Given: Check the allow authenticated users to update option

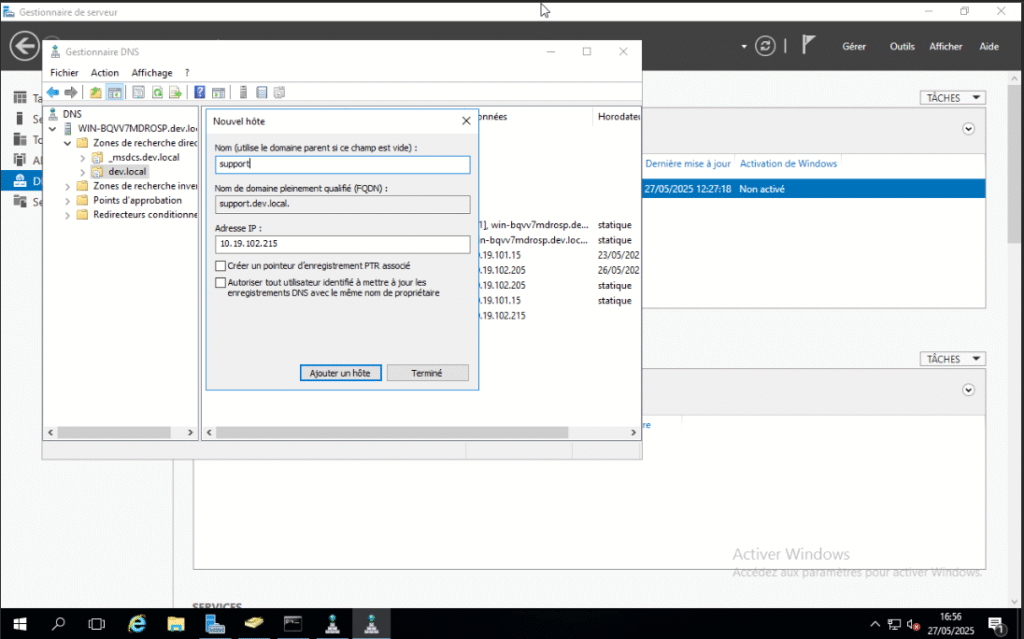Looking at the screenshot, I should coord(221,283).
